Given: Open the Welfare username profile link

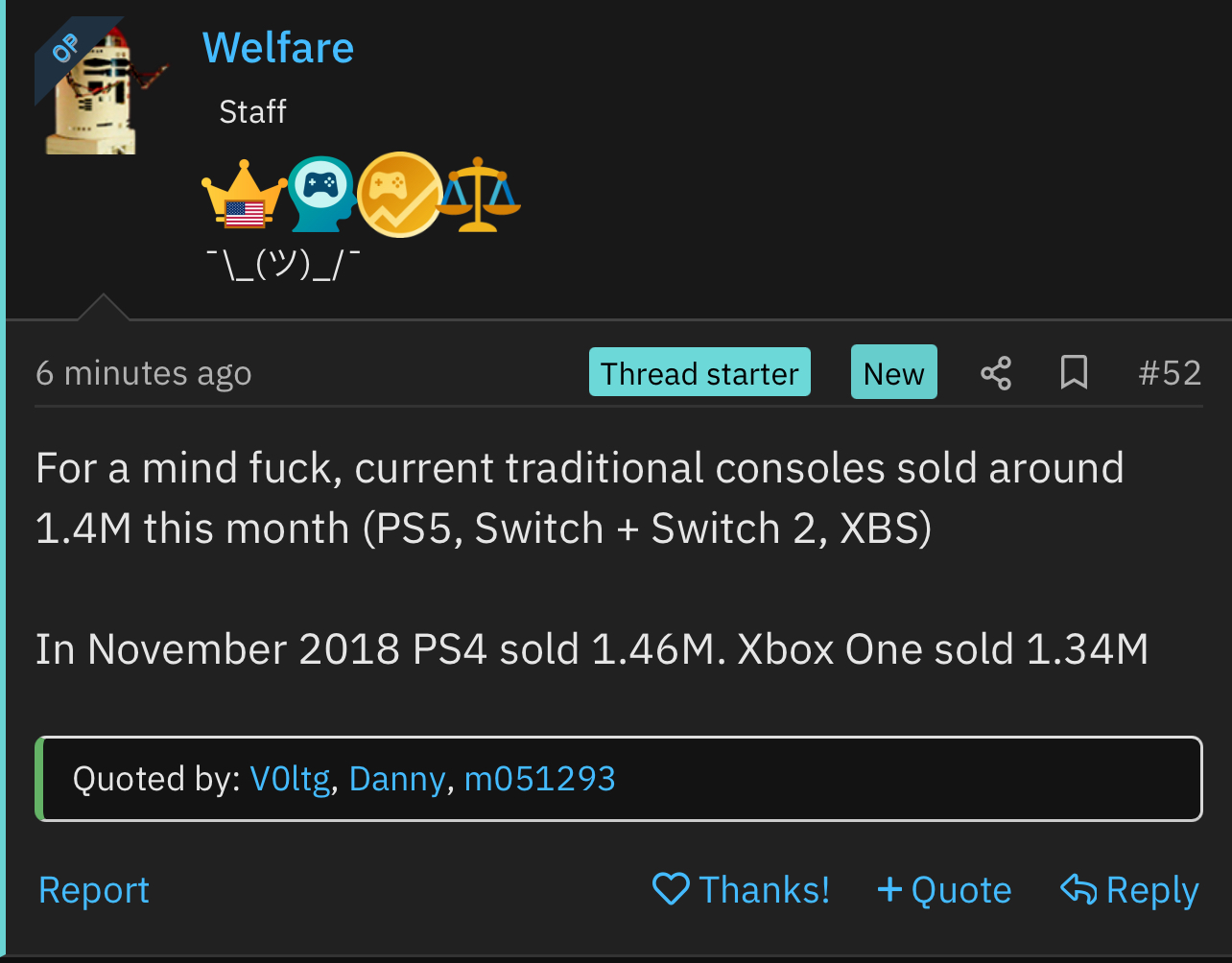Looking at the screenshot, I should tap(278, 47).
